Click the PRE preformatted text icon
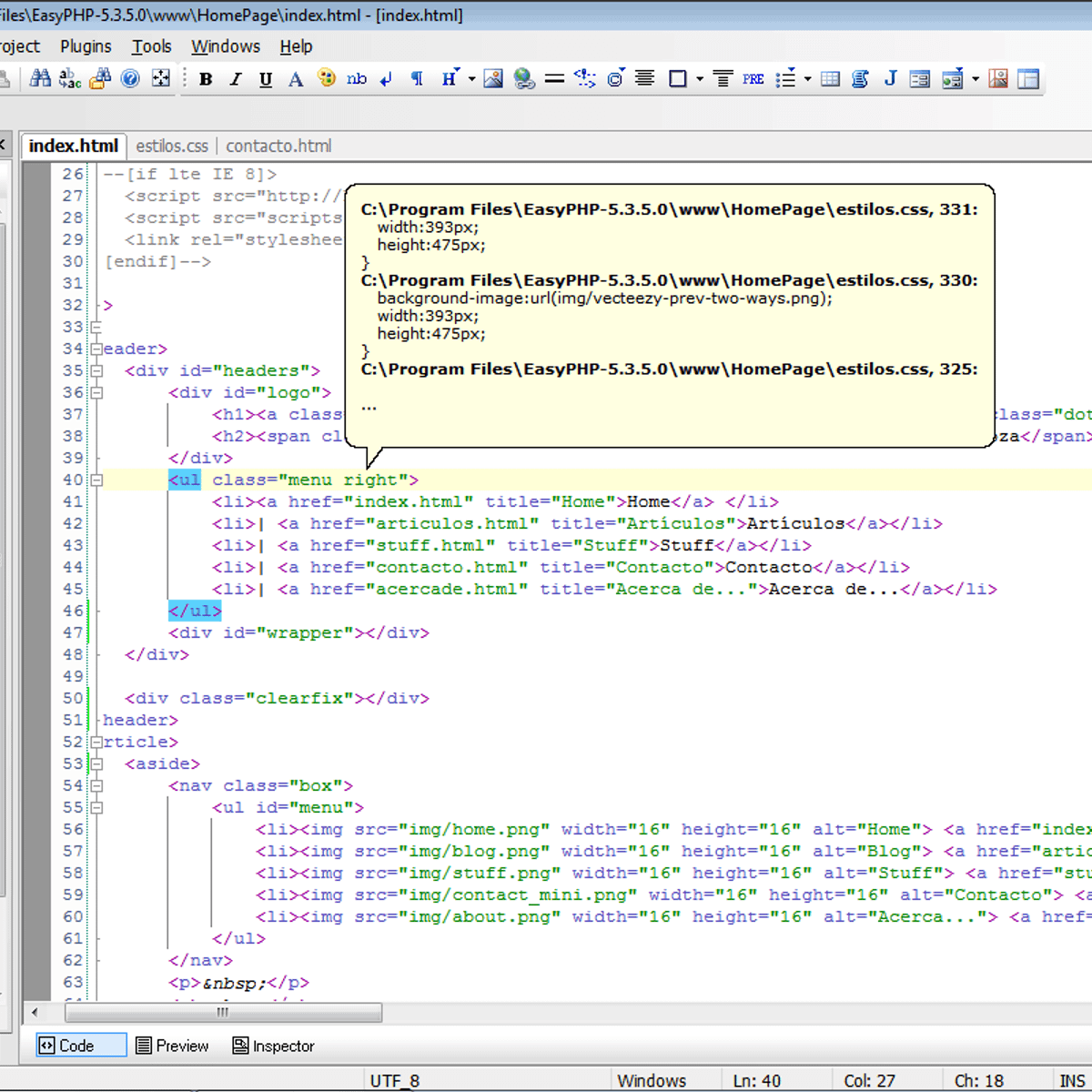 [x=753, y=79]
